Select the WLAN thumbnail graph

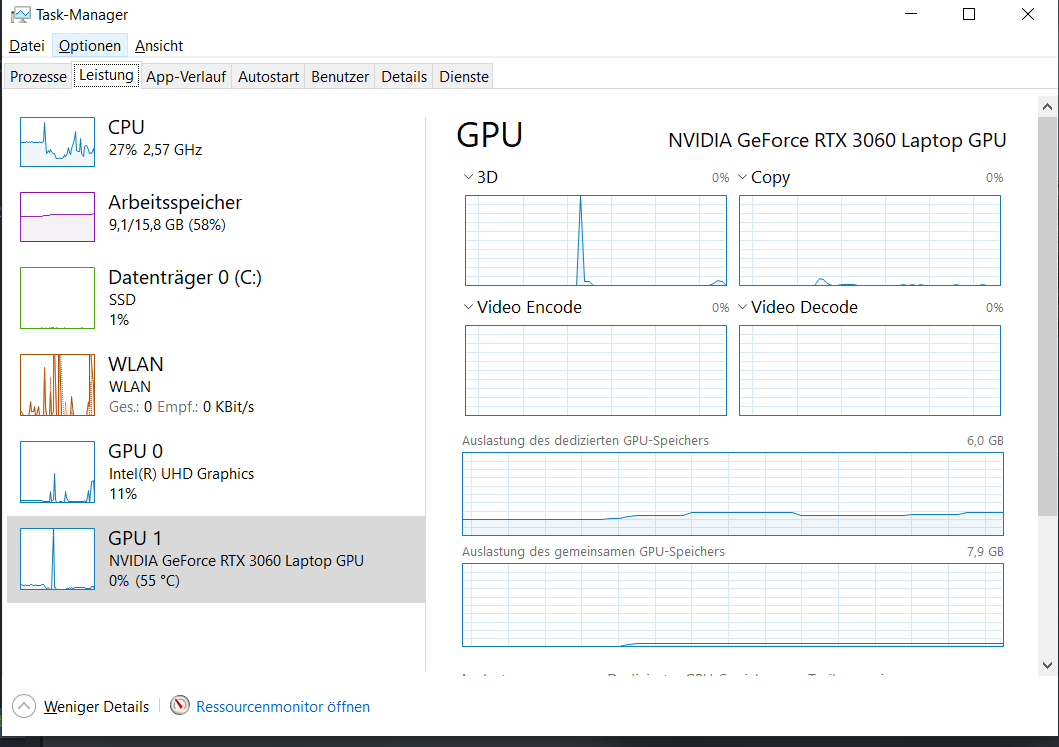tap(57, 385)
